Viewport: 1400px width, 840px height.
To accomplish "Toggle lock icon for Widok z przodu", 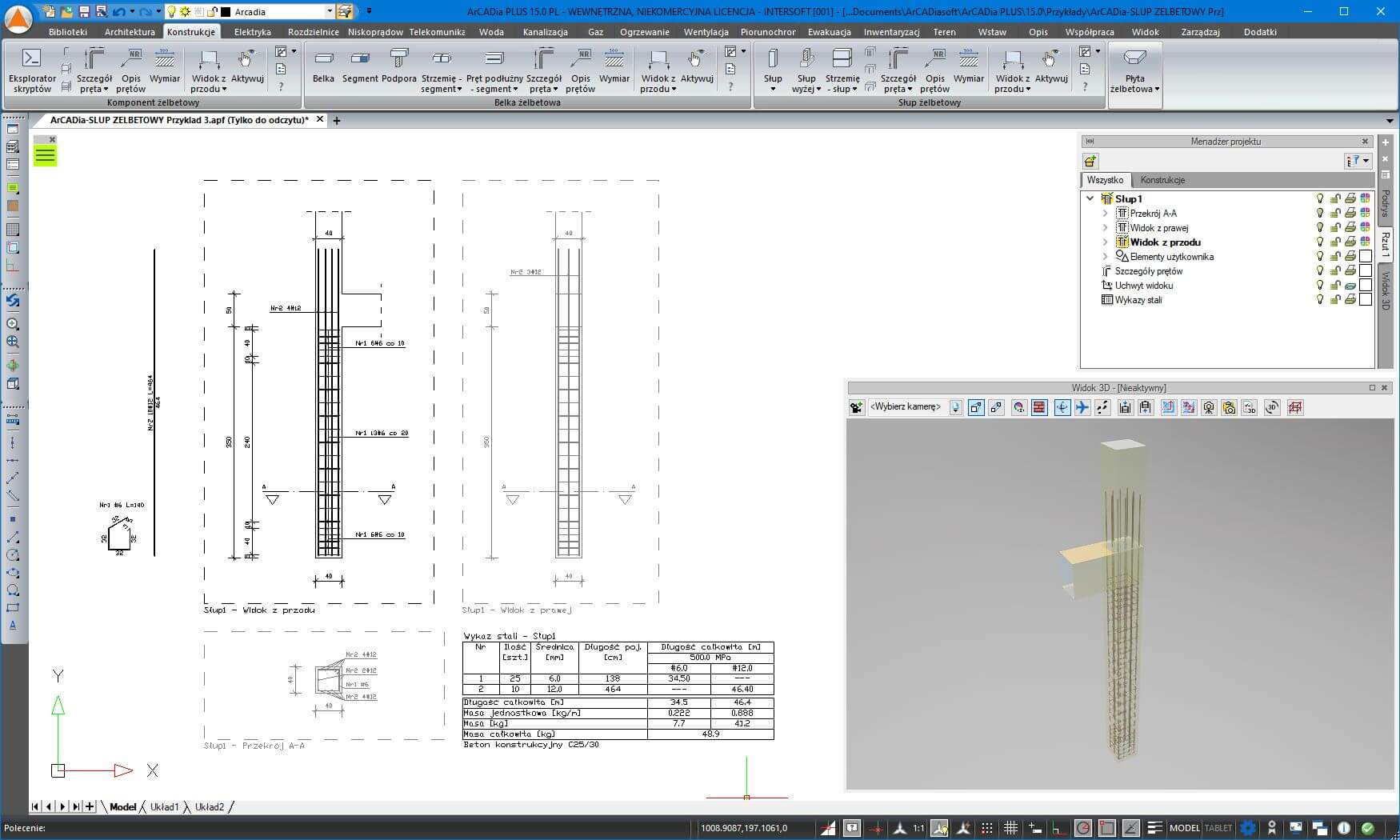I will coord(1335,242).
